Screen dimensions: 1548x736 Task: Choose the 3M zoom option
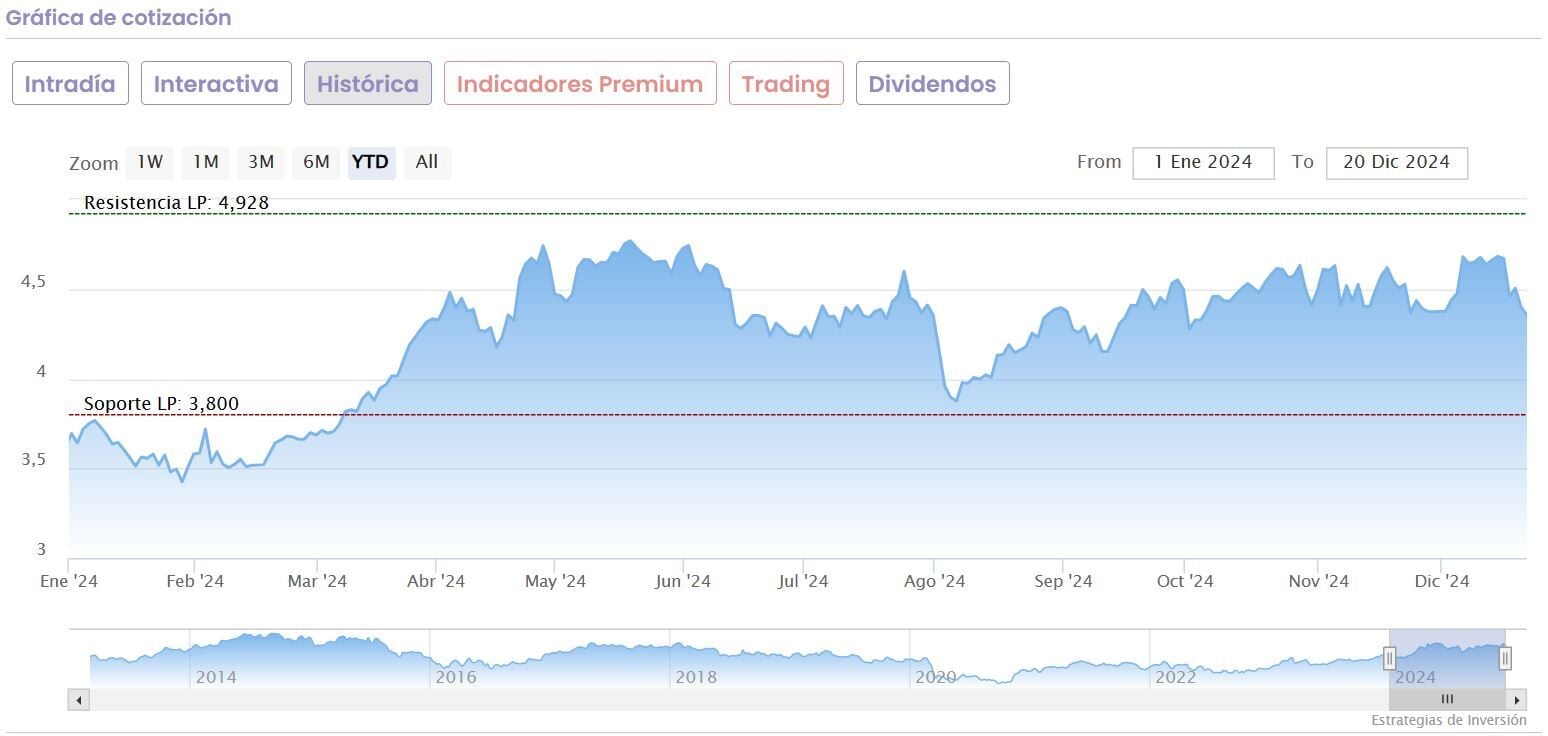(261, 162)
